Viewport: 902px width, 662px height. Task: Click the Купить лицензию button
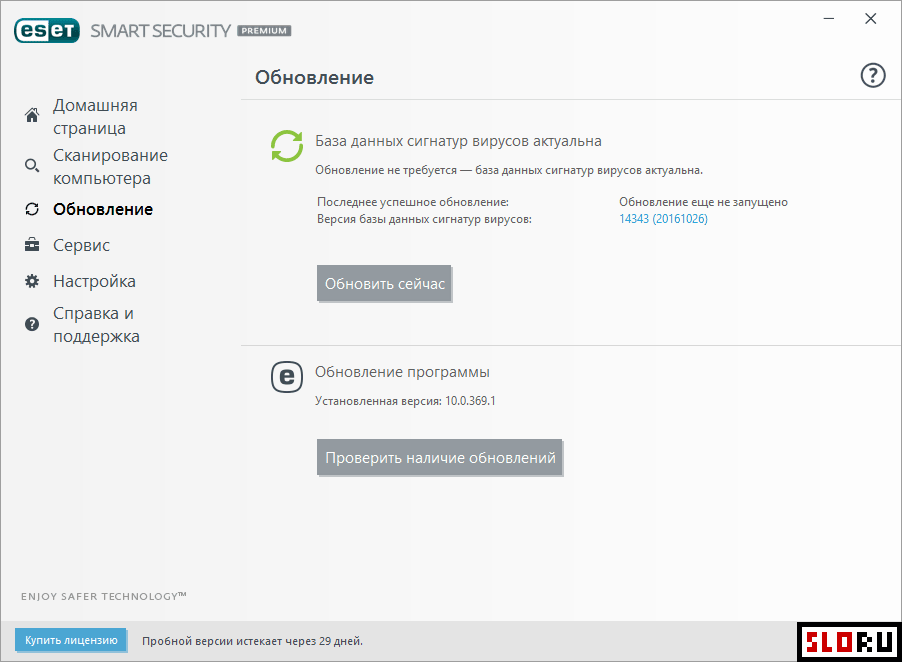pos(71,640)
